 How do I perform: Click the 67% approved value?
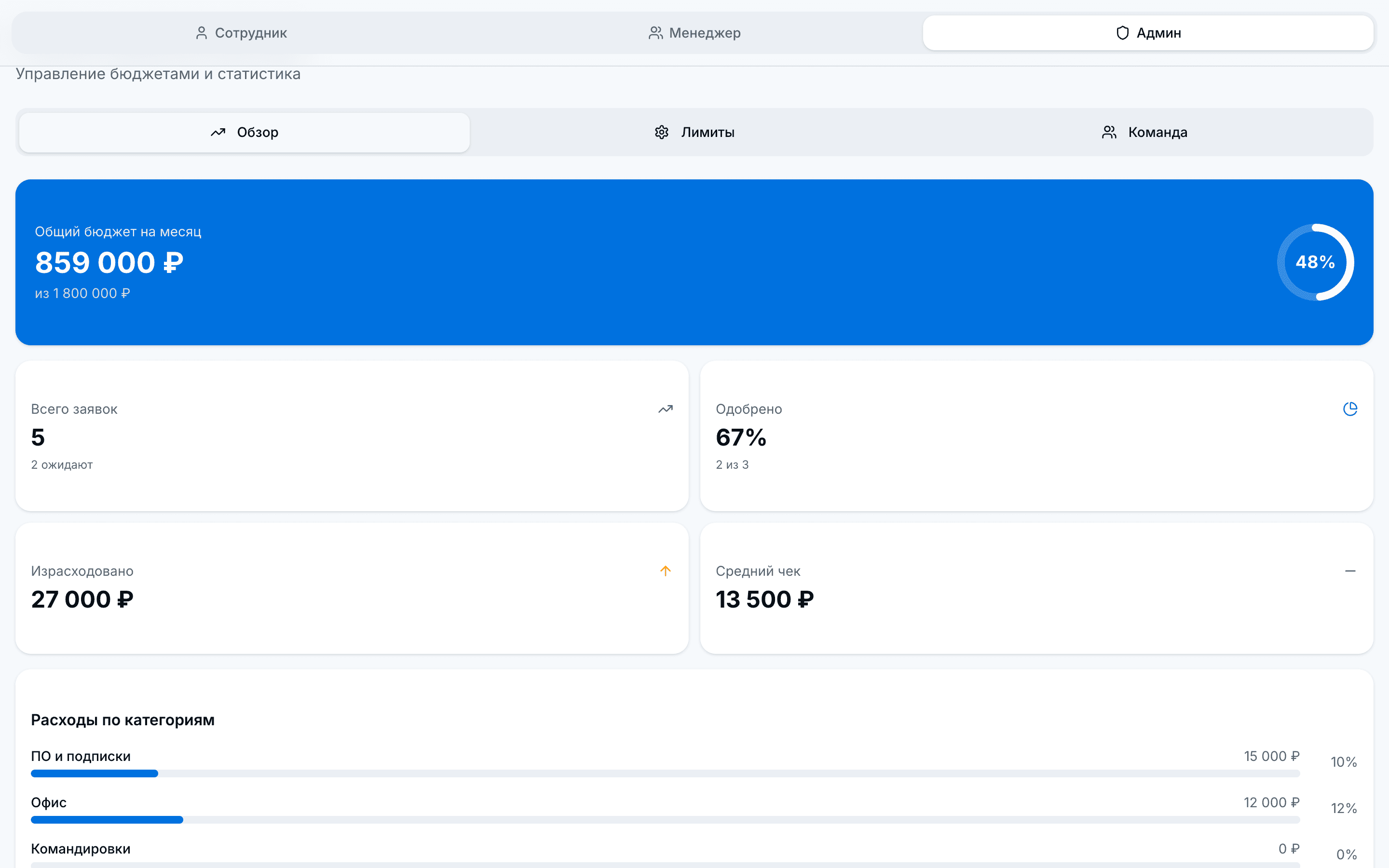[x=741, y=437]
